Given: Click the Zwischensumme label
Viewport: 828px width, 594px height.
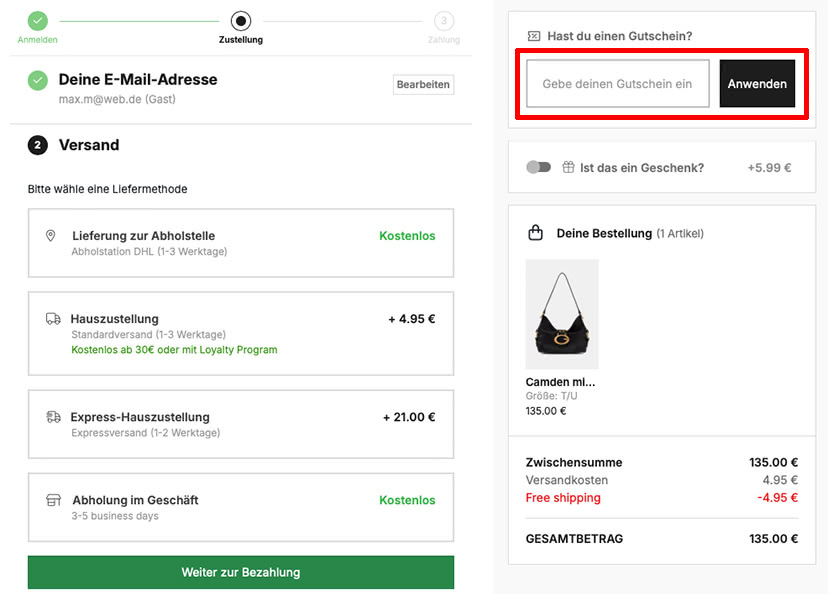Looking at the screenshot, I should (x=574, y=463).
